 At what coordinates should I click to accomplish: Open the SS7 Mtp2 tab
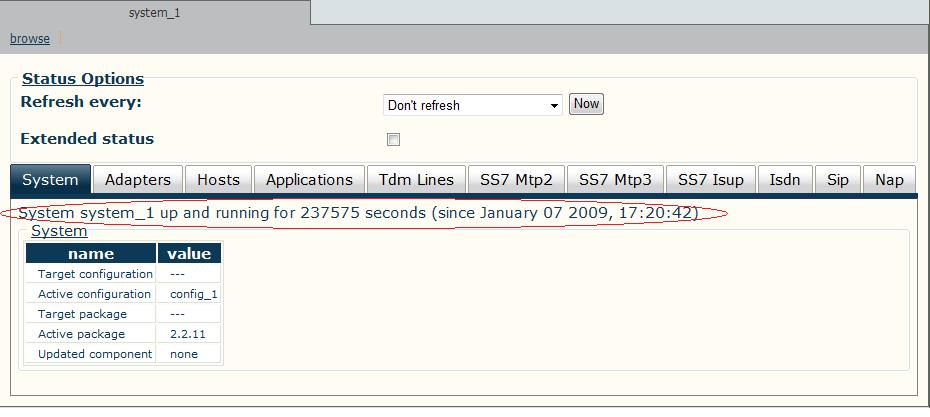point(516,180)
